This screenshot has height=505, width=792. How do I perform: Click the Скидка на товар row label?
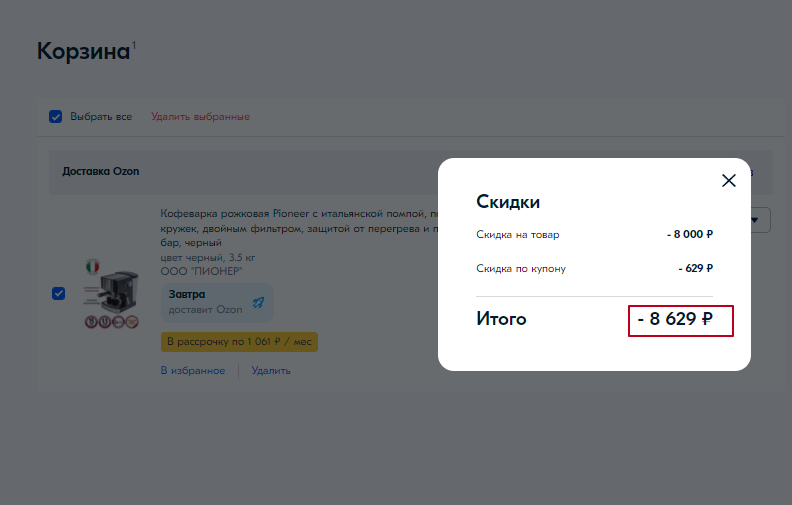click(518, 235)
